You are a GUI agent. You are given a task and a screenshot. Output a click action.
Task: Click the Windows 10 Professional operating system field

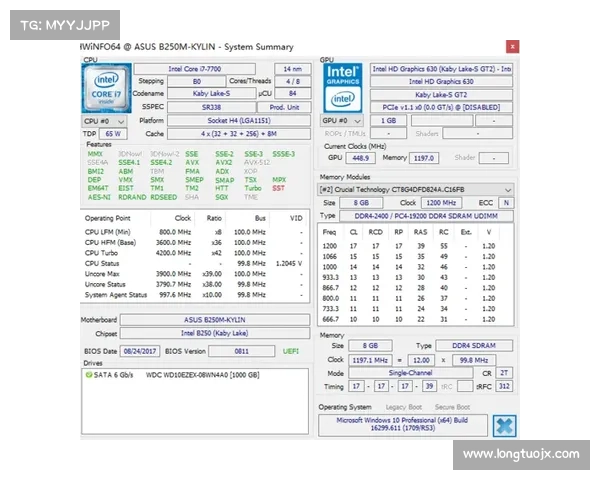coord(404,424)
